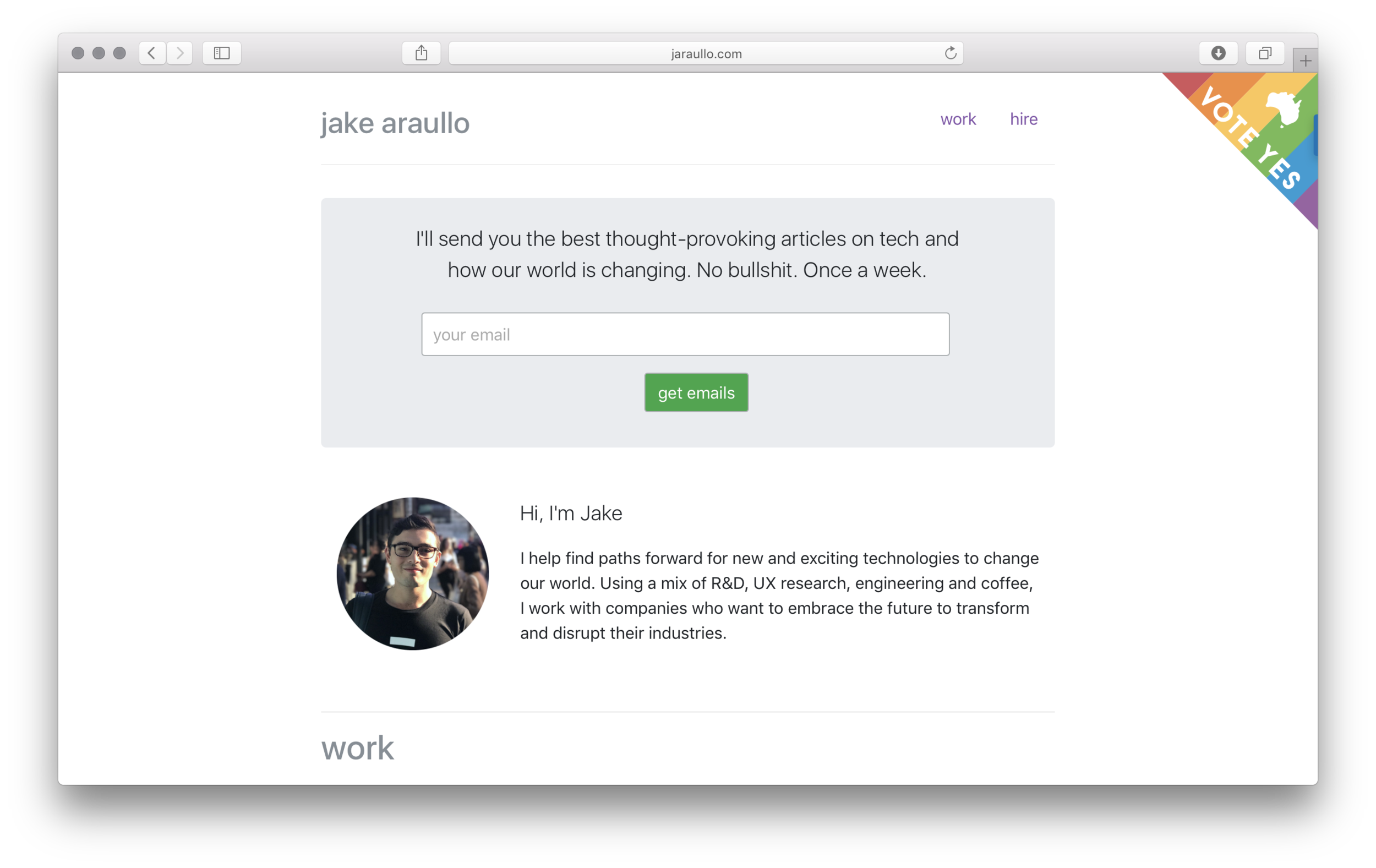1376x868 pixels.
Task: Show all tabs overview icon
Action: pos(1265,53)
